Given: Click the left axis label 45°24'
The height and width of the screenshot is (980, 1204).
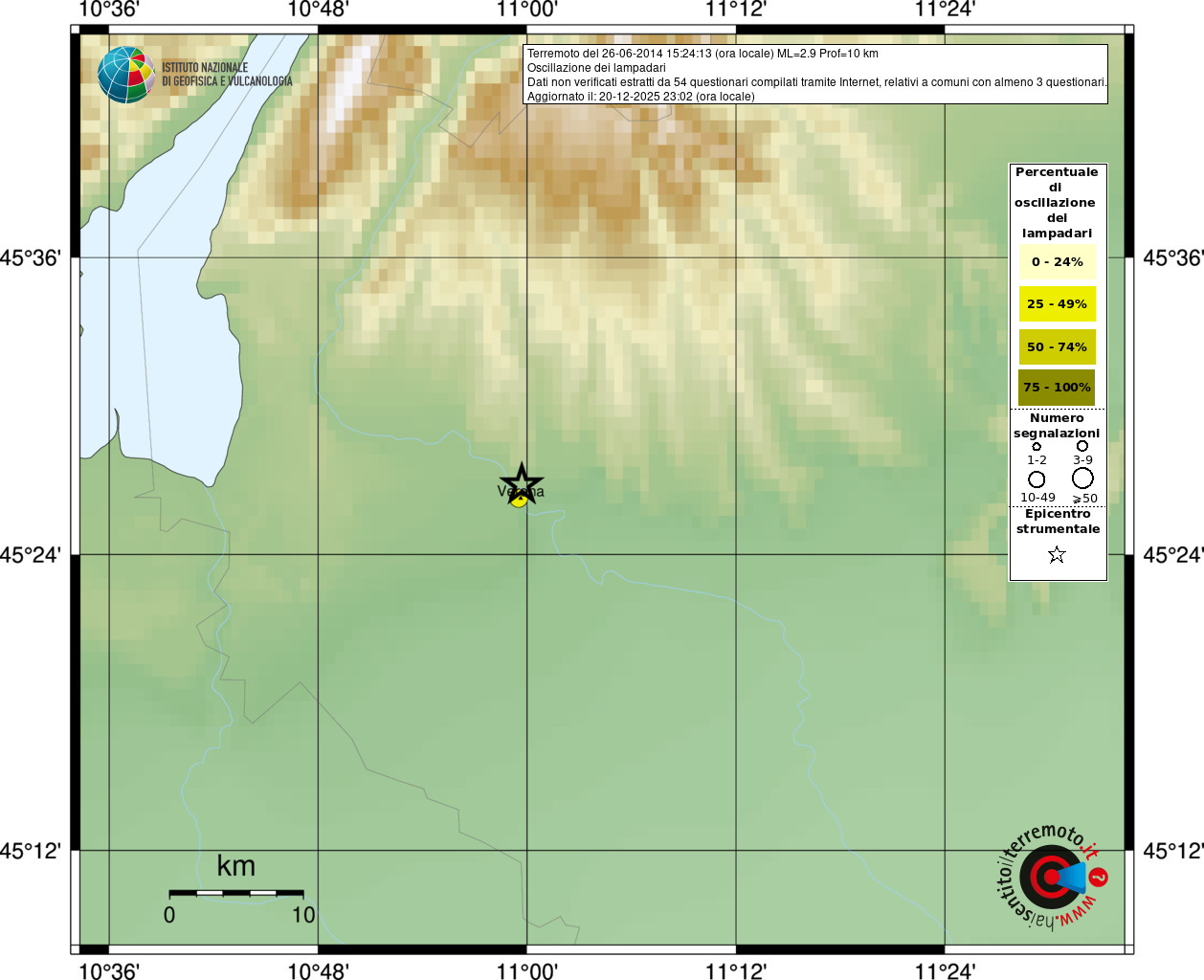Looking at the screenshot, I should tap(31, 555).
